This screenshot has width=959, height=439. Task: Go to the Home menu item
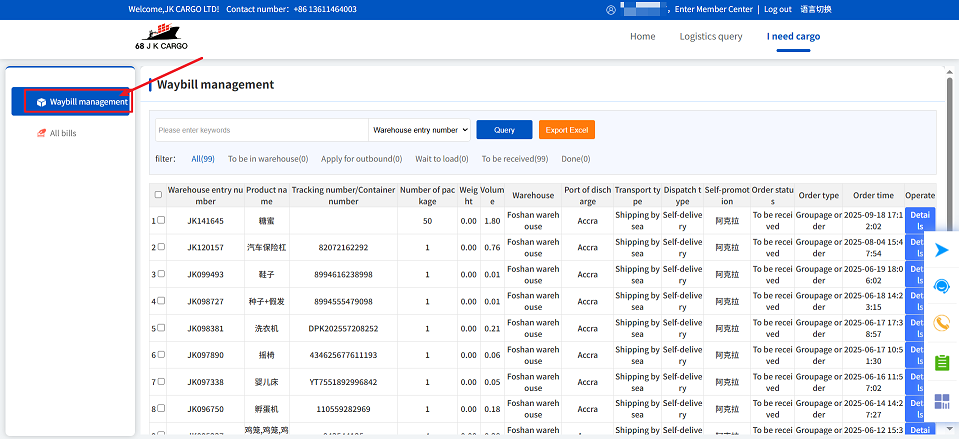point(642,37)
